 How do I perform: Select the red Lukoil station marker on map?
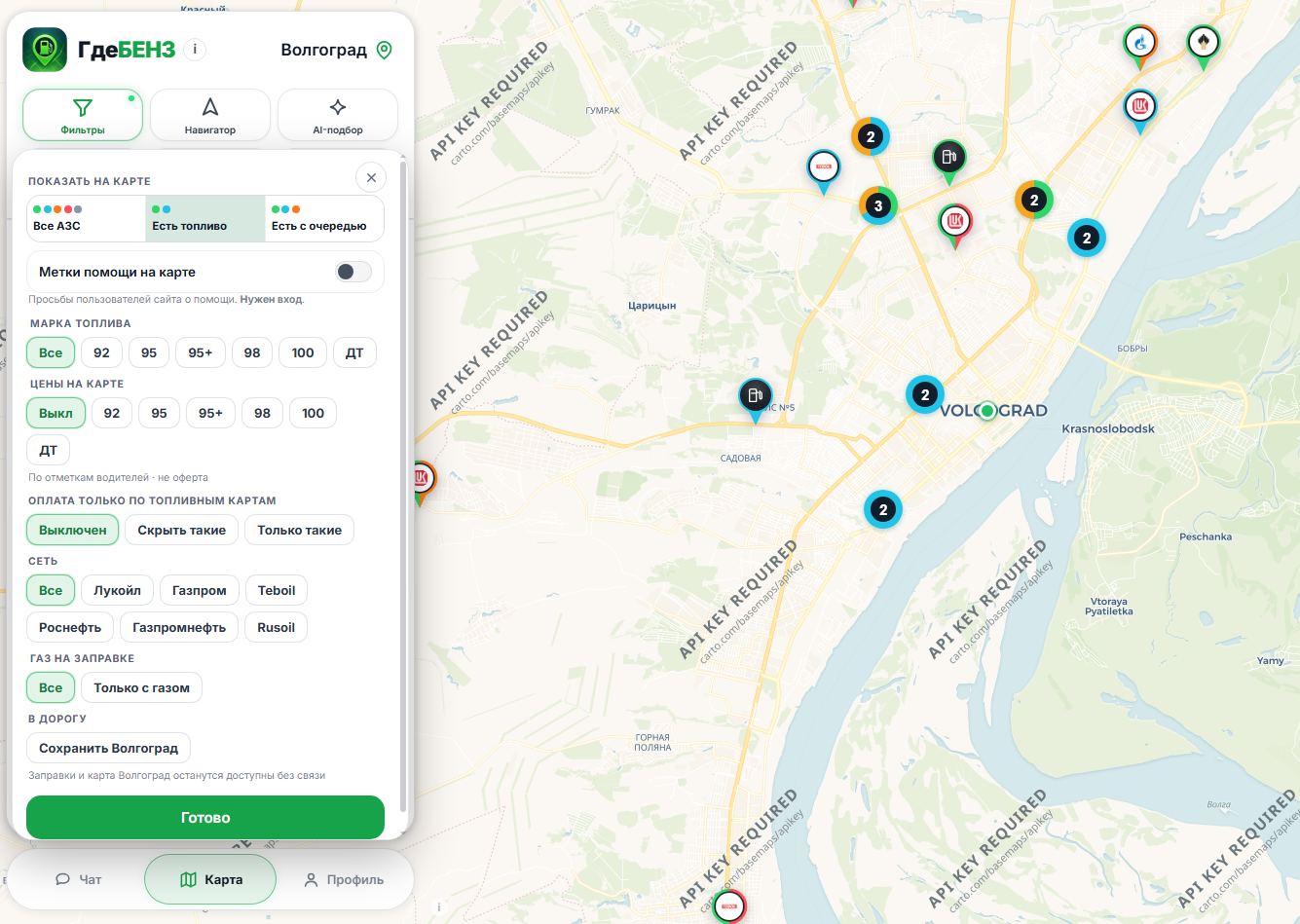pos(955,224)
